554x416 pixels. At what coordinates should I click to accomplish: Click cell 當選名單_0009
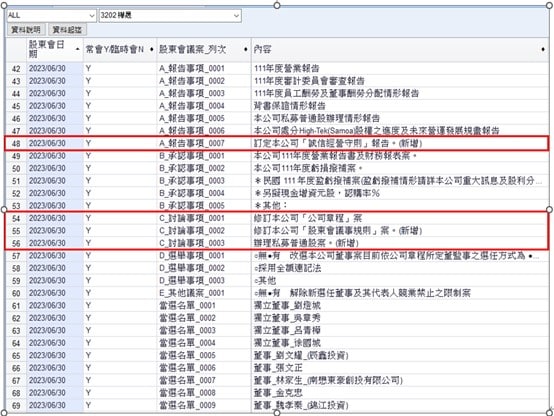204,405
